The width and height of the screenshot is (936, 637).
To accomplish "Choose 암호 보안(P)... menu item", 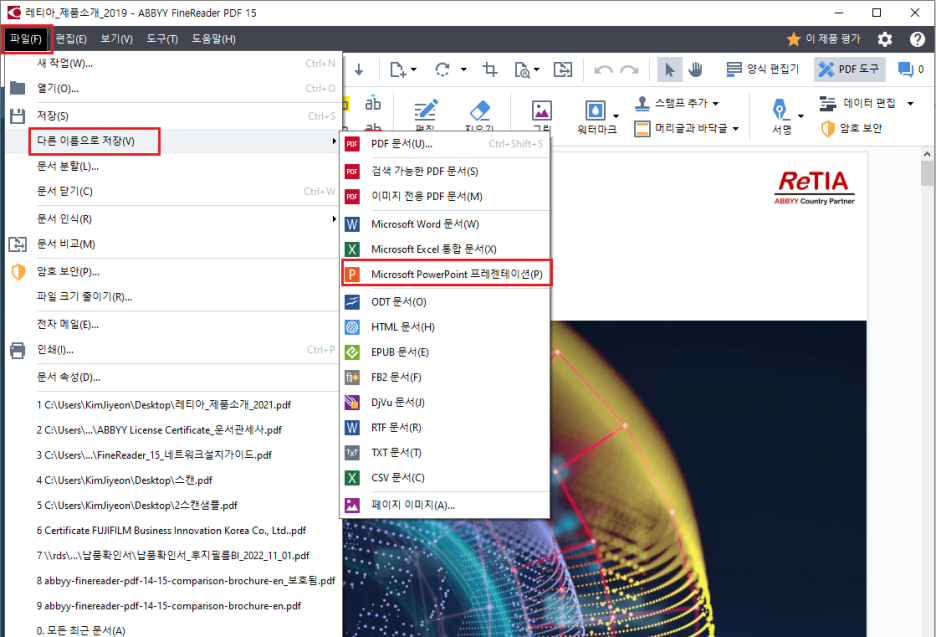I will [x=173, y=272].
